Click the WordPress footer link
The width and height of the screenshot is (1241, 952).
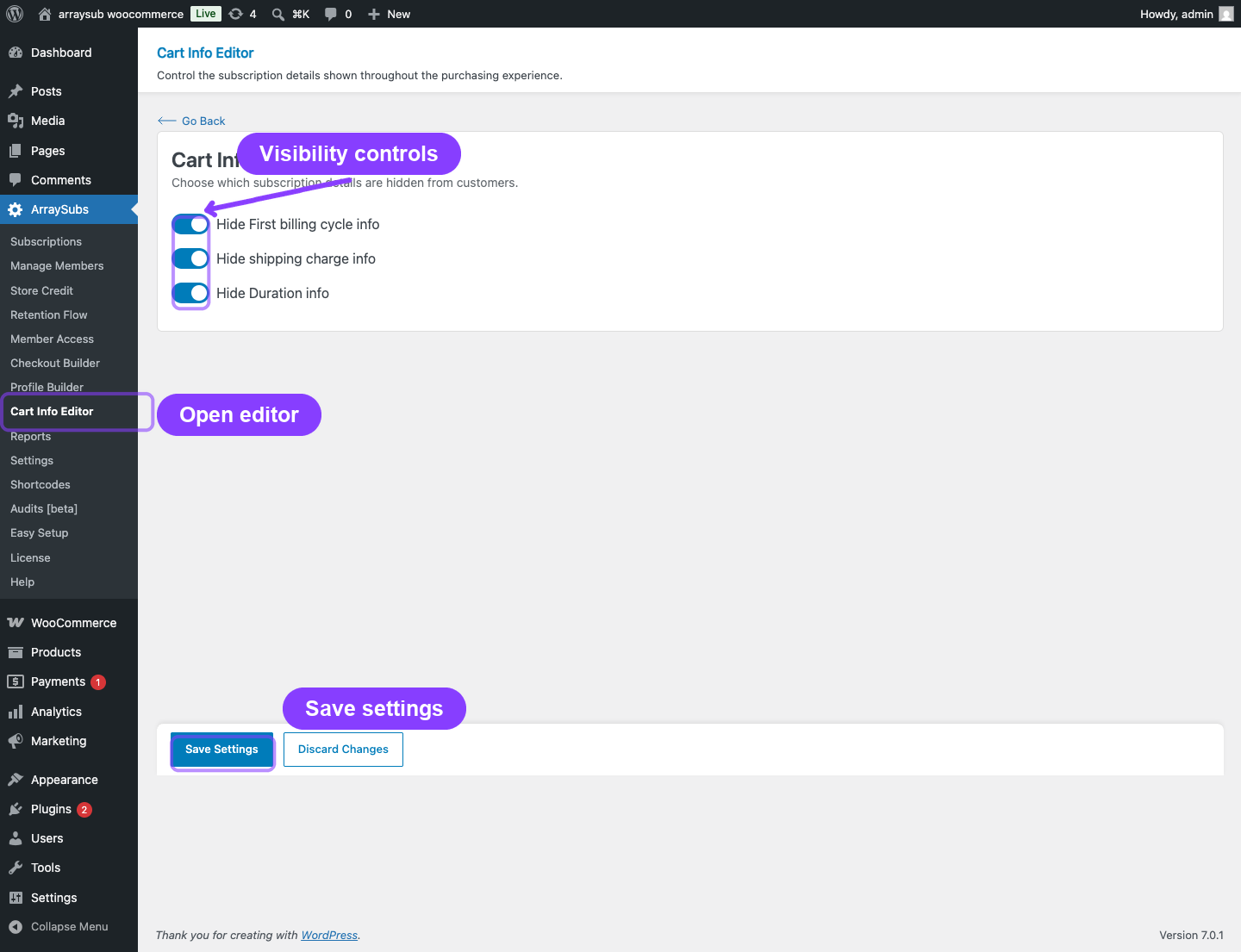pos(329,936)
